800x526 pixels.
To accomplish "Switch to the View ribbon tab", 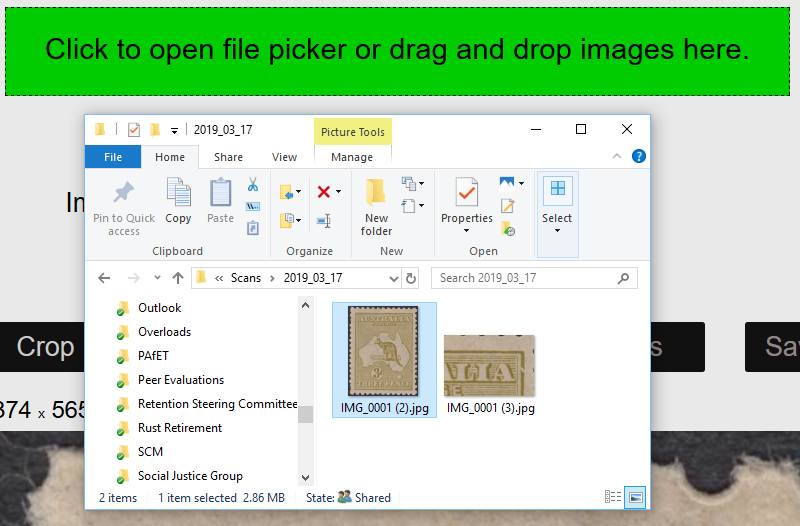I will [x=284, y=157].
